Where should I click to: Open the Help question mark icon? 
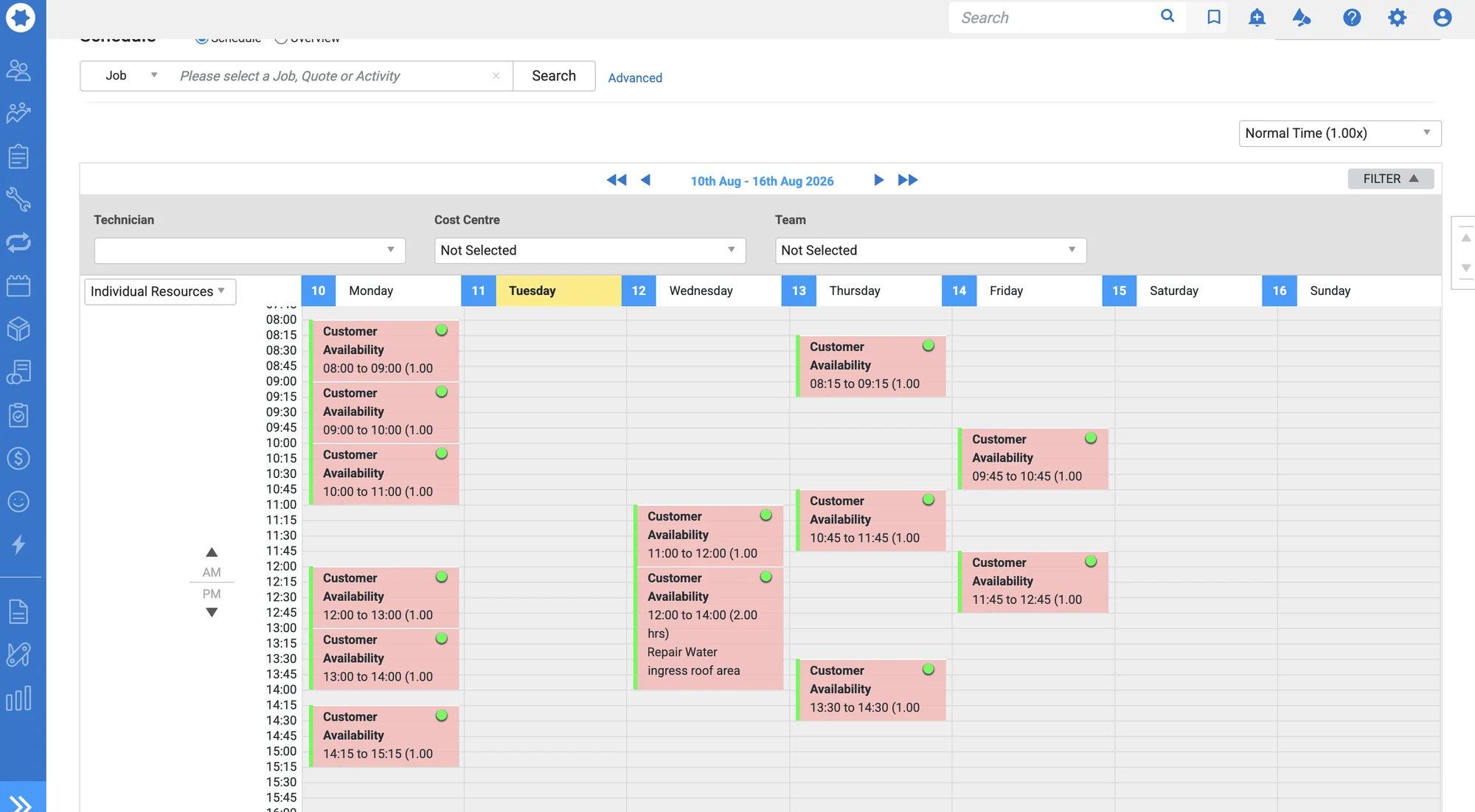[x=1352, y=17]
